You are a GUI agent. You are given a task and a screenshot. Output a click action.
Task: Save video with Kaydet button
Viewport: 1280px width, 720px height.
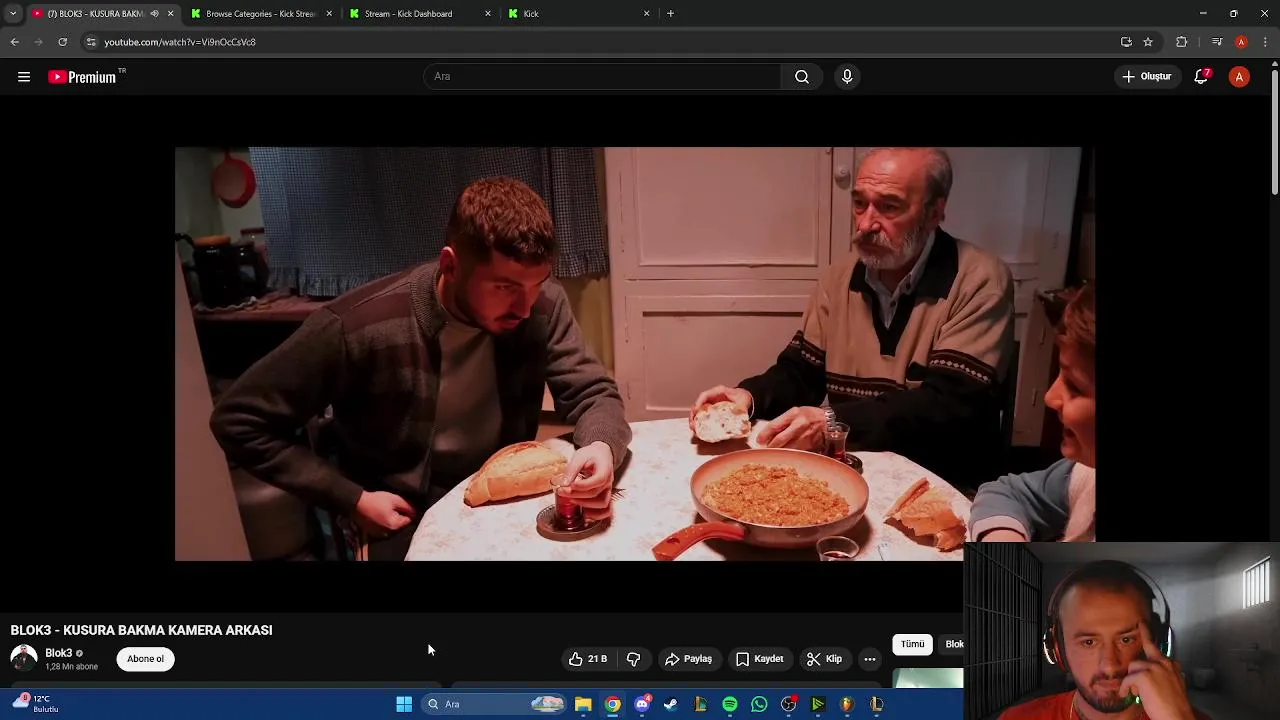(759, 659)
